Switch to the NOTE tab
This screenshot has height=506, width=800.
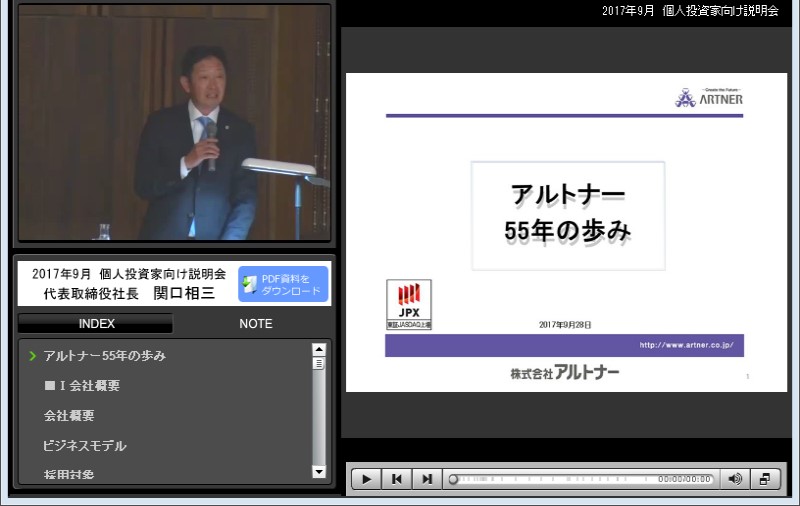pos(256,323)
